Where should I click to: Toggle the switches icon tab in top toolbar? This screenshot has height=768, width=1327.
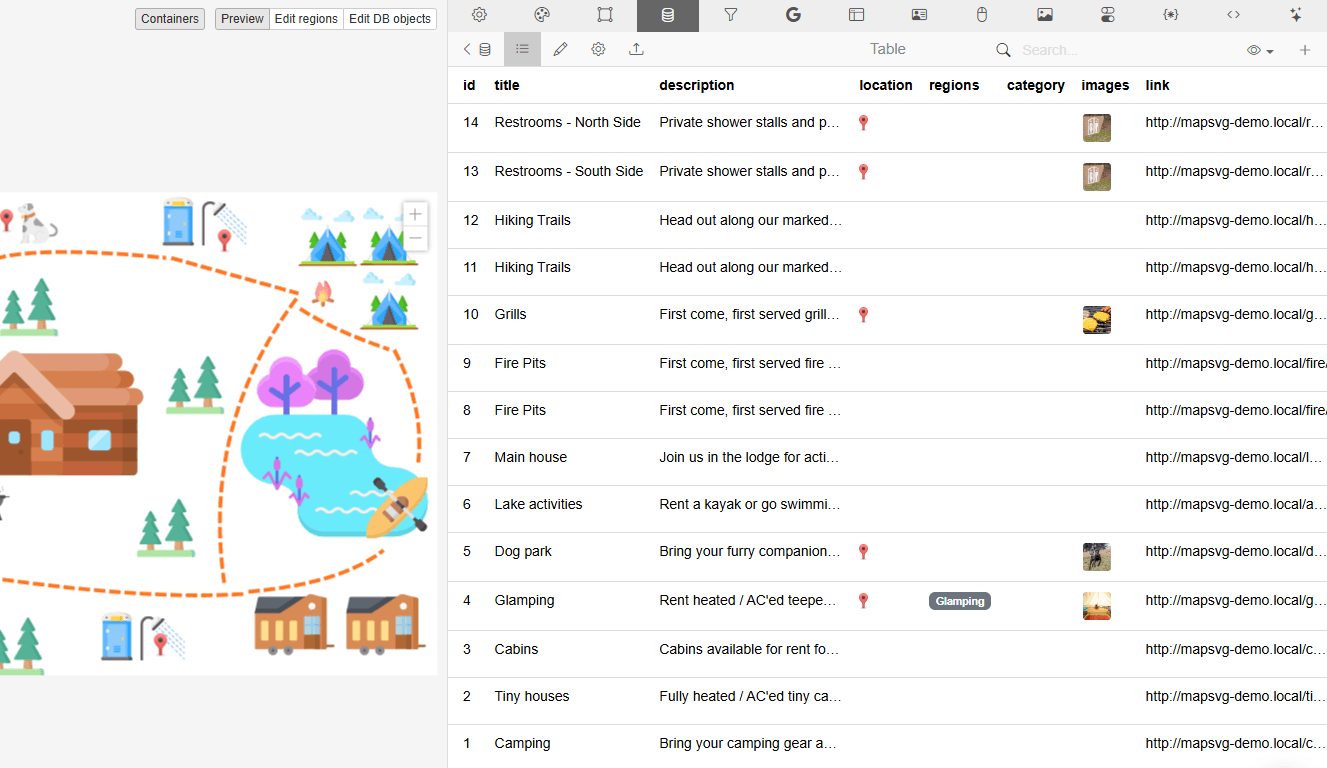tap(1107, 15)
